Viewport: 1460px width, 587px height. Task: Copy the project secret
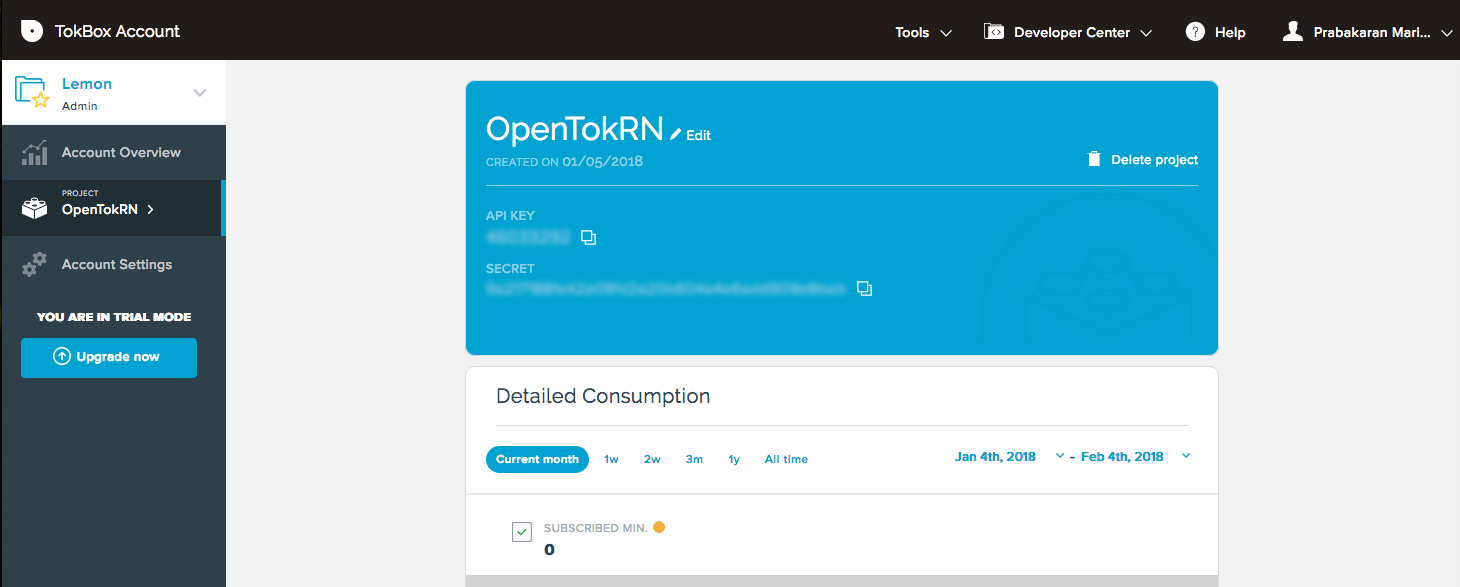pyautogui.click(x=864, y=288)
